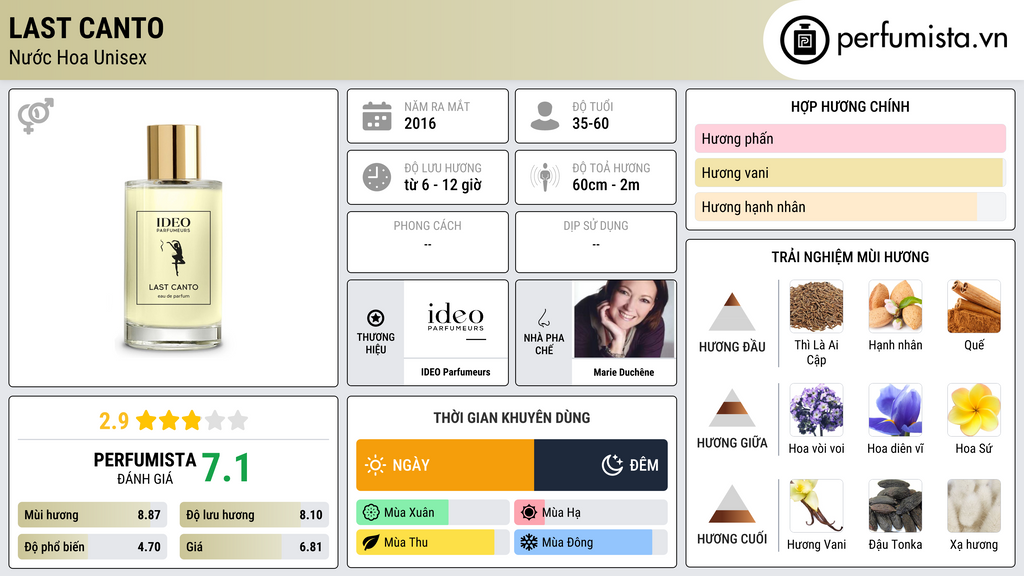The width and height of the screenshot is (1024, 576).
Task: Click the Phong Cách style card
Action: (428, 242)
